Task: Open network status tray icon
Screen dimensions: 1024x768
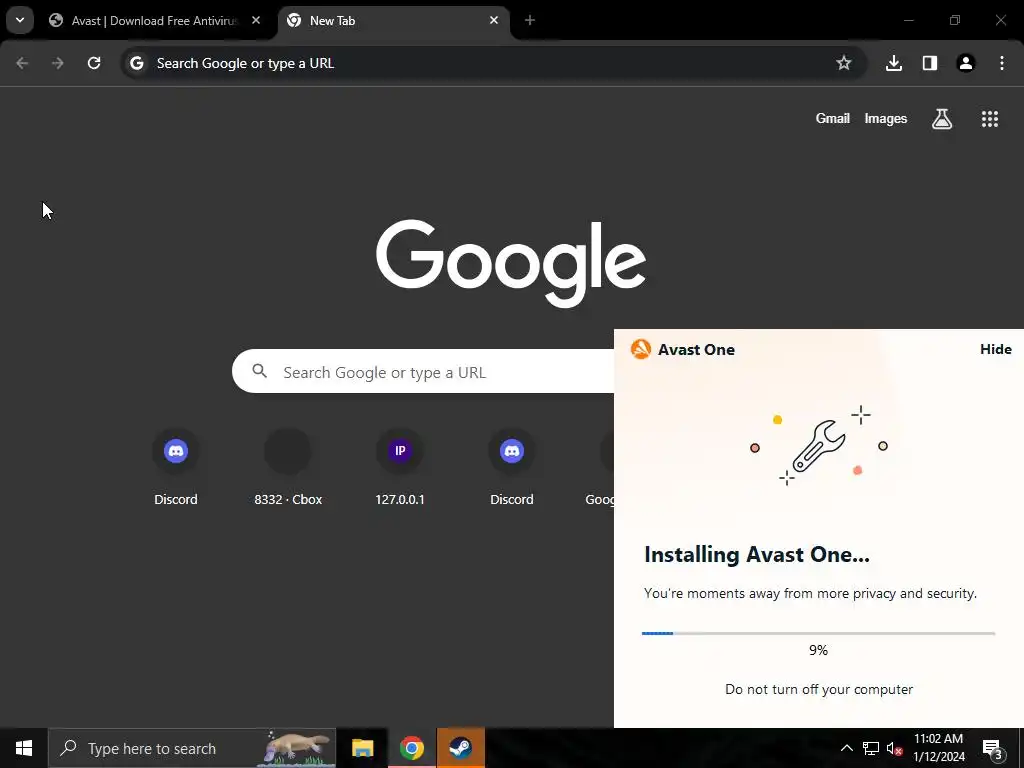Action: (x=871, y=748)
